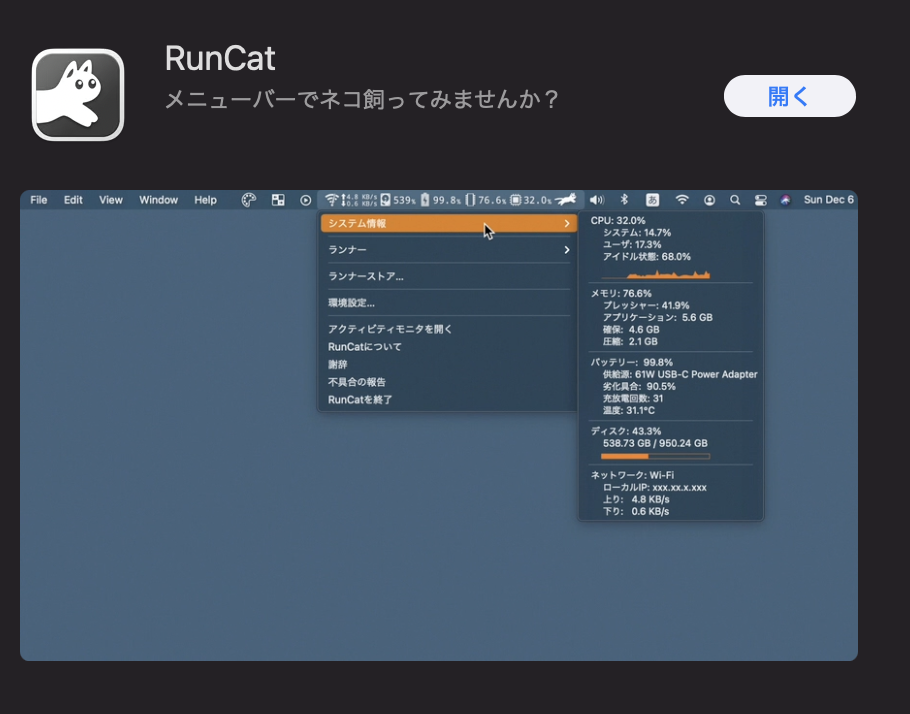
Task: Click the RunCat title text
Action: coord(220,58)
